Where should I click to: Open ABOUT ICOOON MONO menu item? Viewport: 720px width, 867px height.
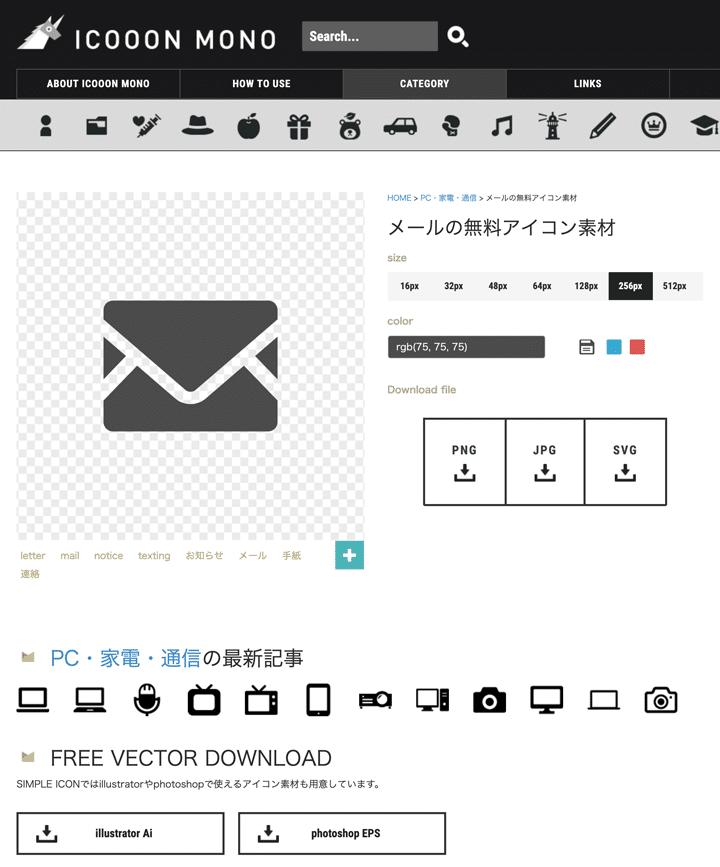point(98,84)
